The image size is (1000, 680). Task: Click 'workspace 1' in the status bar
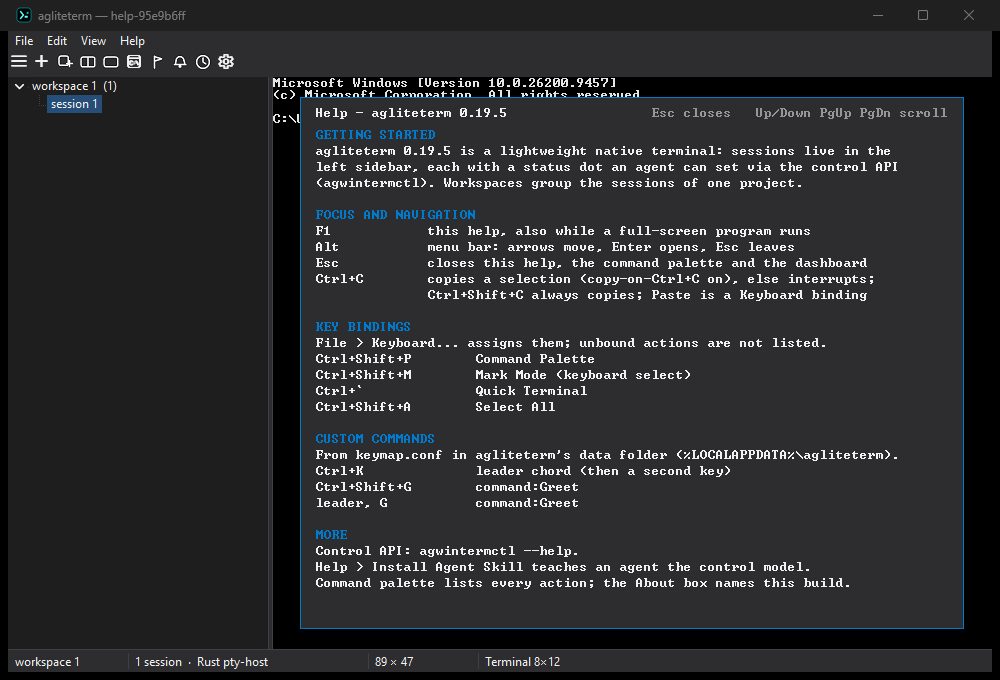click(47, 662)
